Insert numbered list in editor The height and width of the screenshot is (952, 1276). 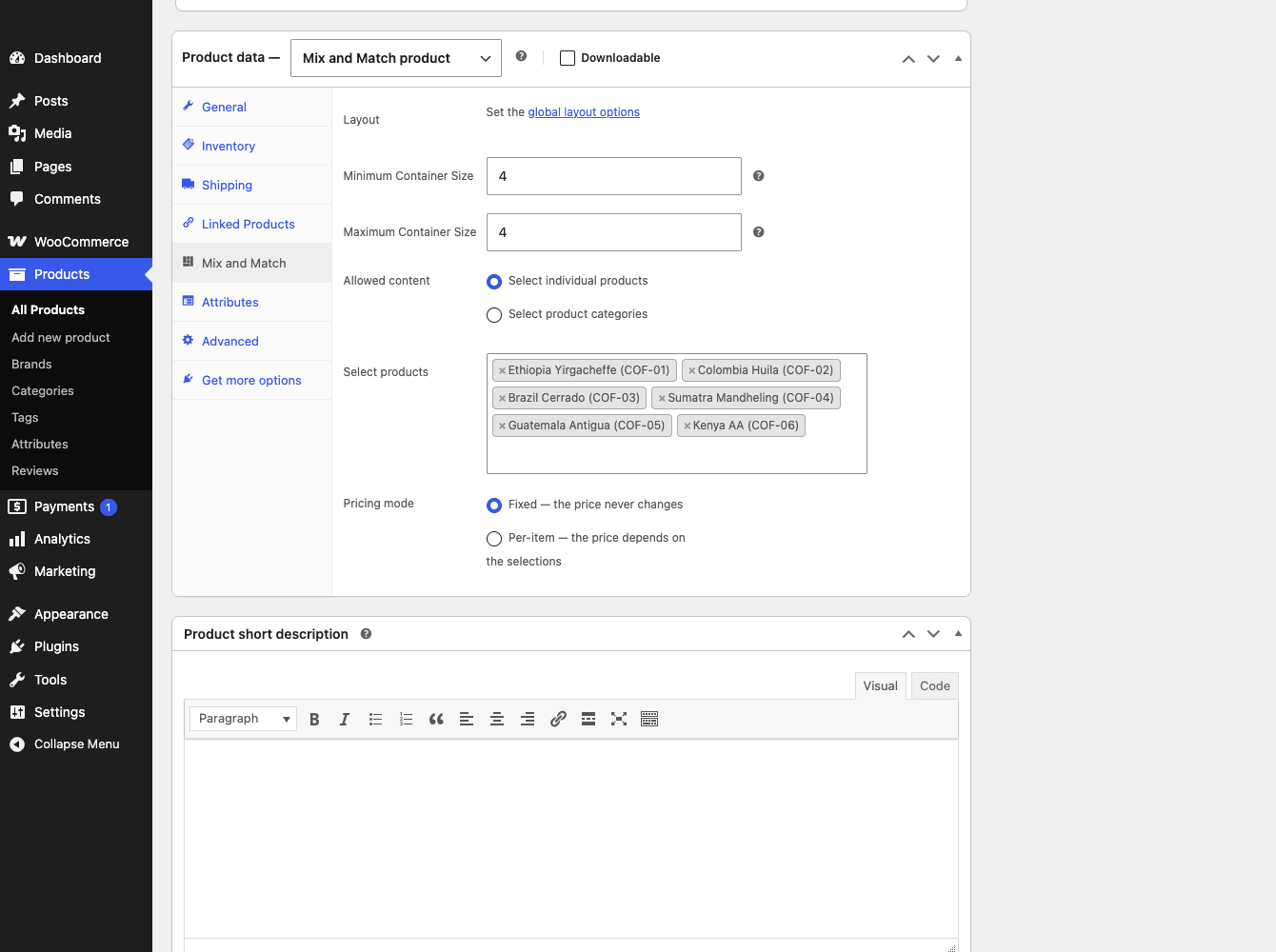click(x=406, y=719)
